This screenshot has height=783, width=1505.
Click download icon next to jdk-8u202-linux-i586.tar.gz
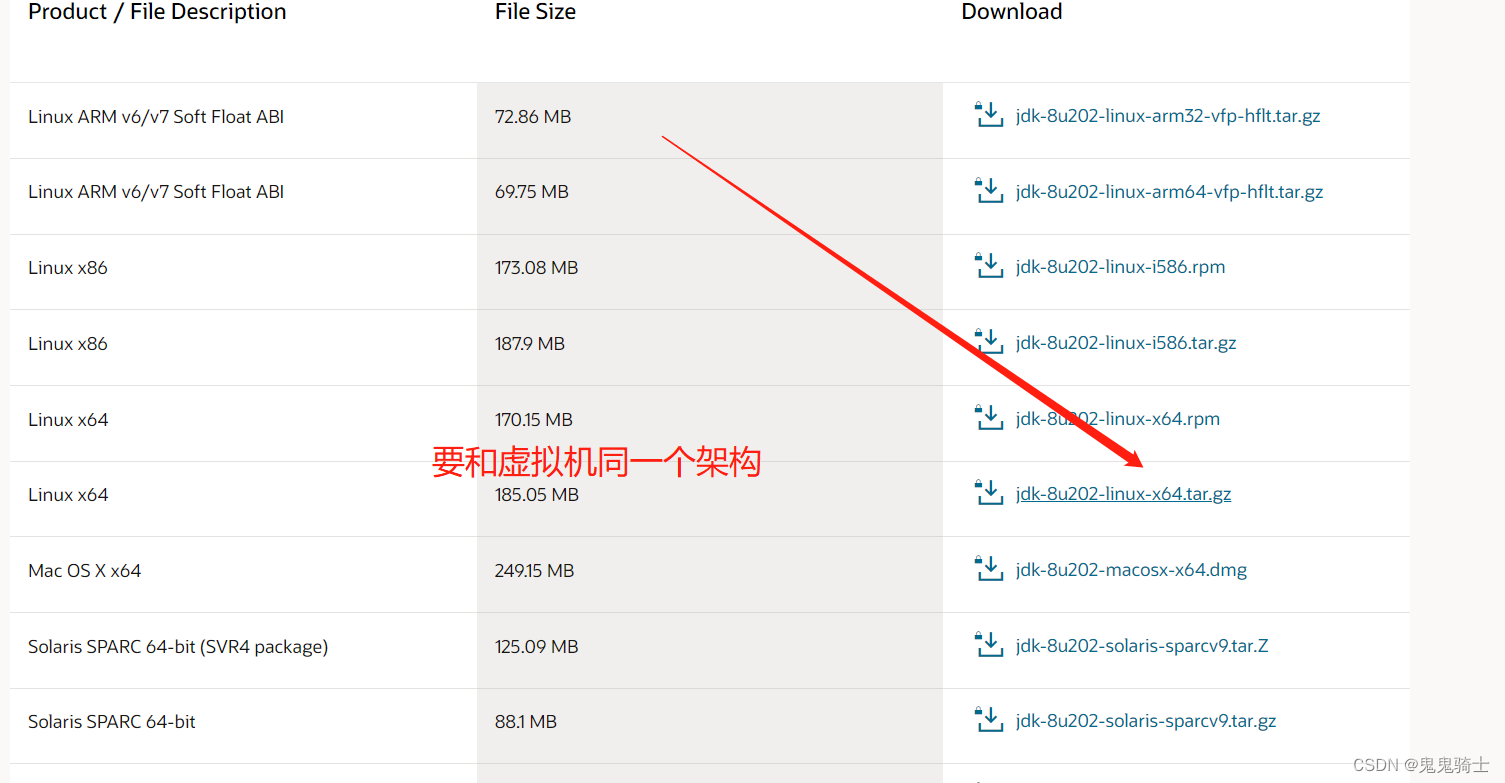pos(988,343)
